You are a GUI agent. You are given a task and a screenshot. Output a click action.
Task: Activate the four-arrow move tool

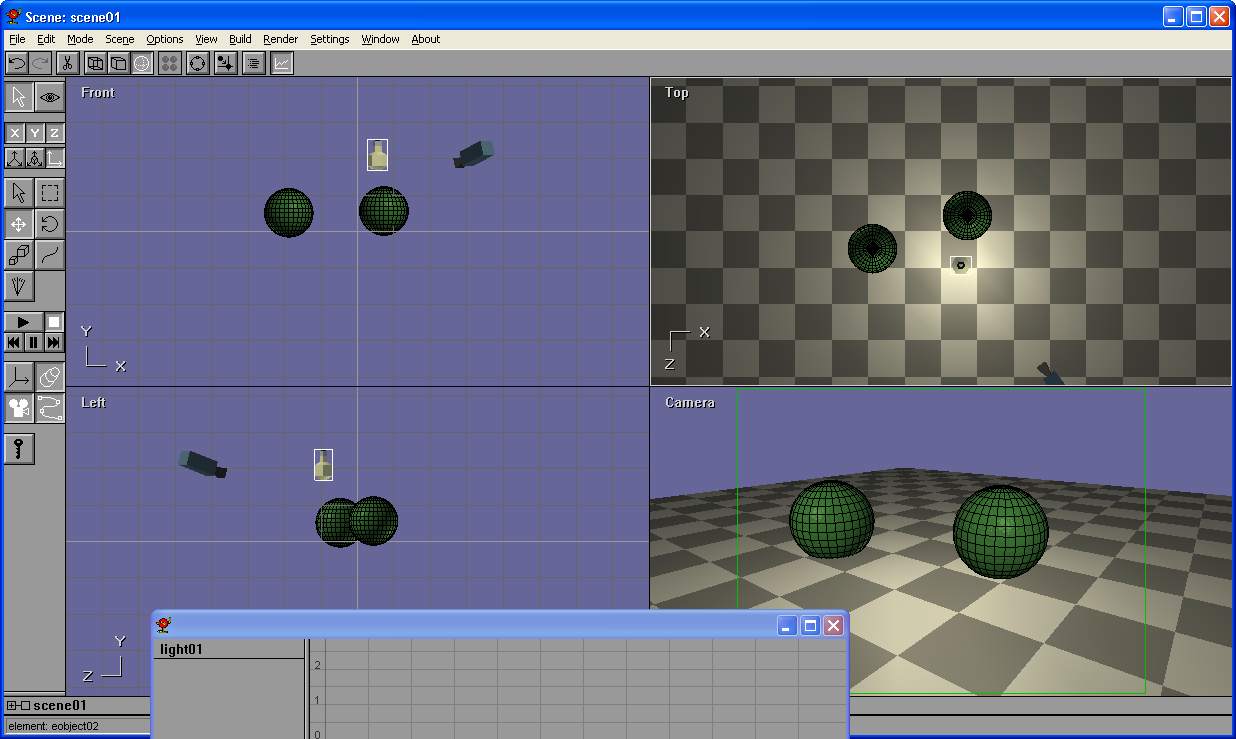pos(19,224)
